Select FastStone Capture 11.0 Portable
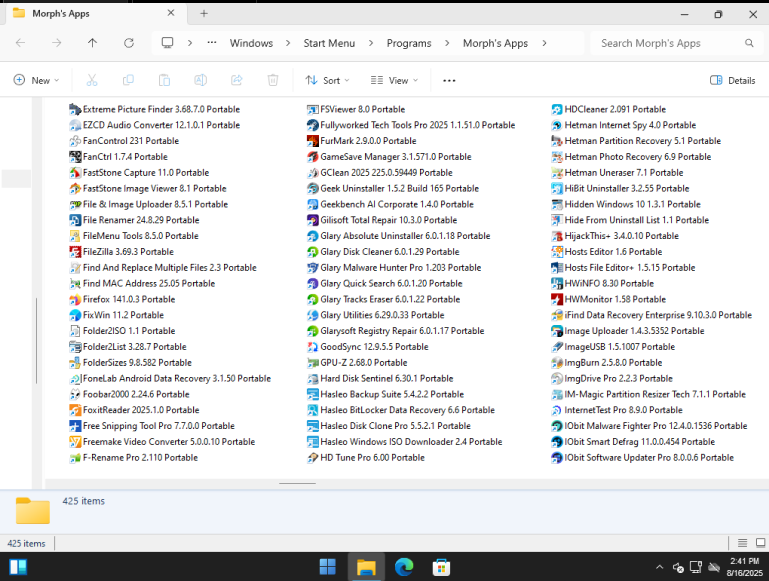 coord(139,173)
